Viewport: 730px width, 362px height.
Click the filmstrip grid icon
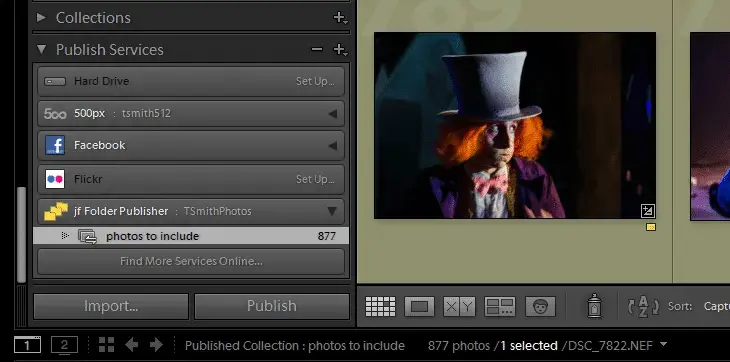pos(107,345)
